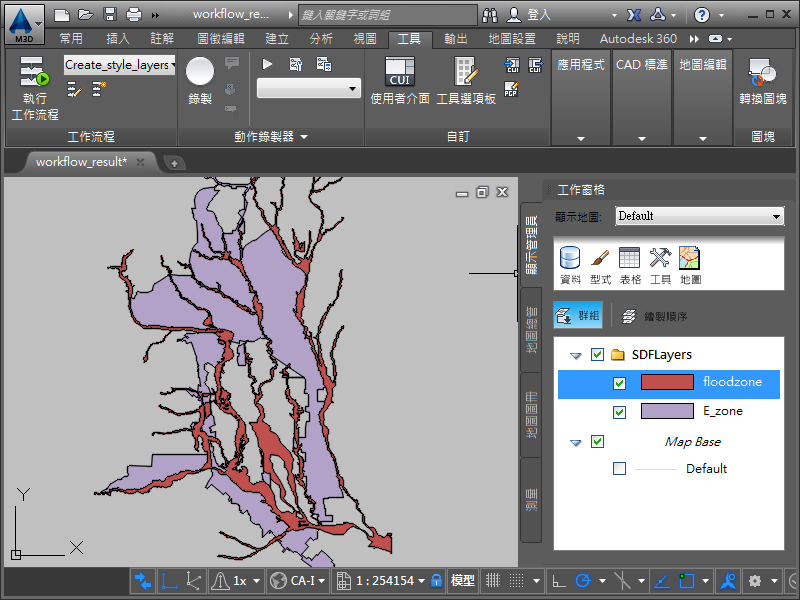
Task: Open the Create_style_layers workflow dropdown
Action: point(119,65)
